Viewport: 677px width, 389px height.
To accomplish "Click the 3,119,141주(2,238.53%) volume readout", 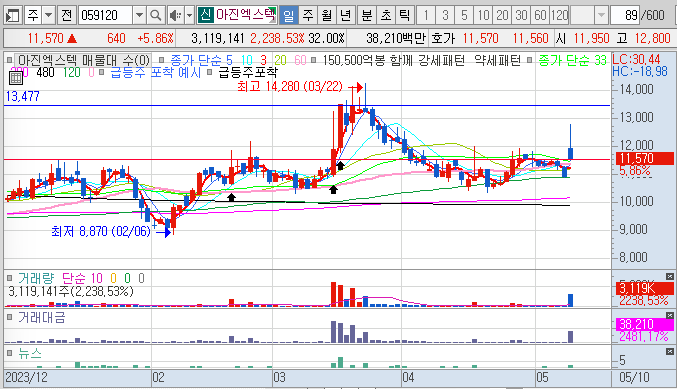I will click(71, 291).
